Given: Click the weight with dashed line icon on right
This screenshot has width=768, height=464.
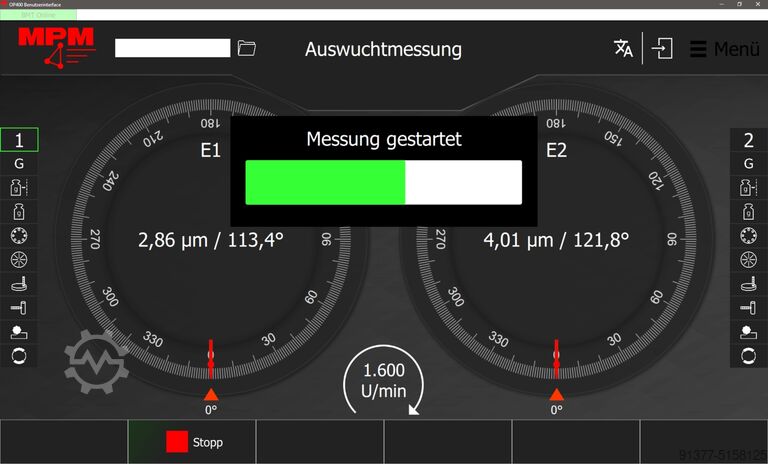Looking at the screenshot, I should point(748,187).
